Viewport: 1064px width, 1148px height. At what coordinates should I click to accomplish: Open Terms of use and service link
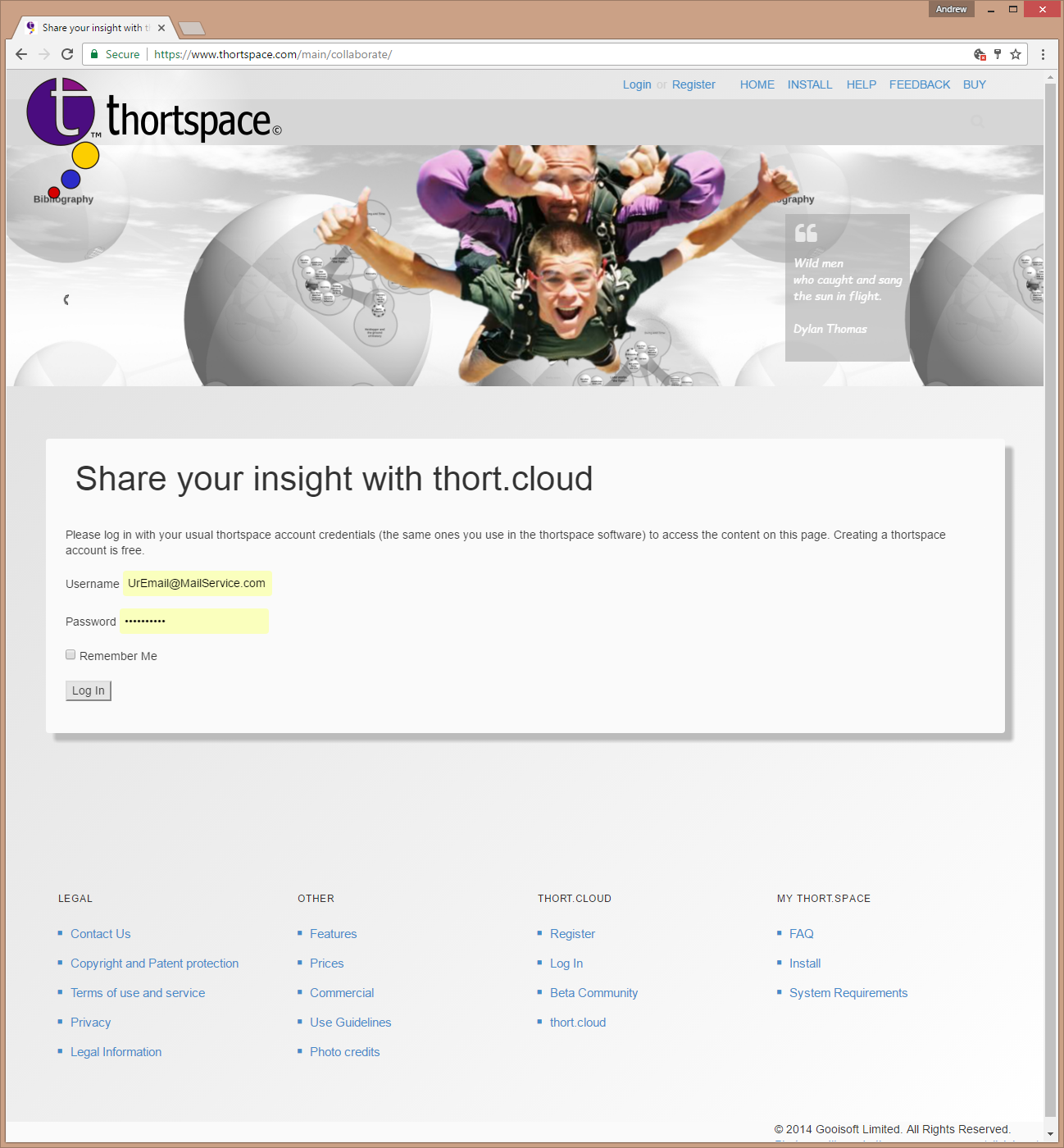138,993
